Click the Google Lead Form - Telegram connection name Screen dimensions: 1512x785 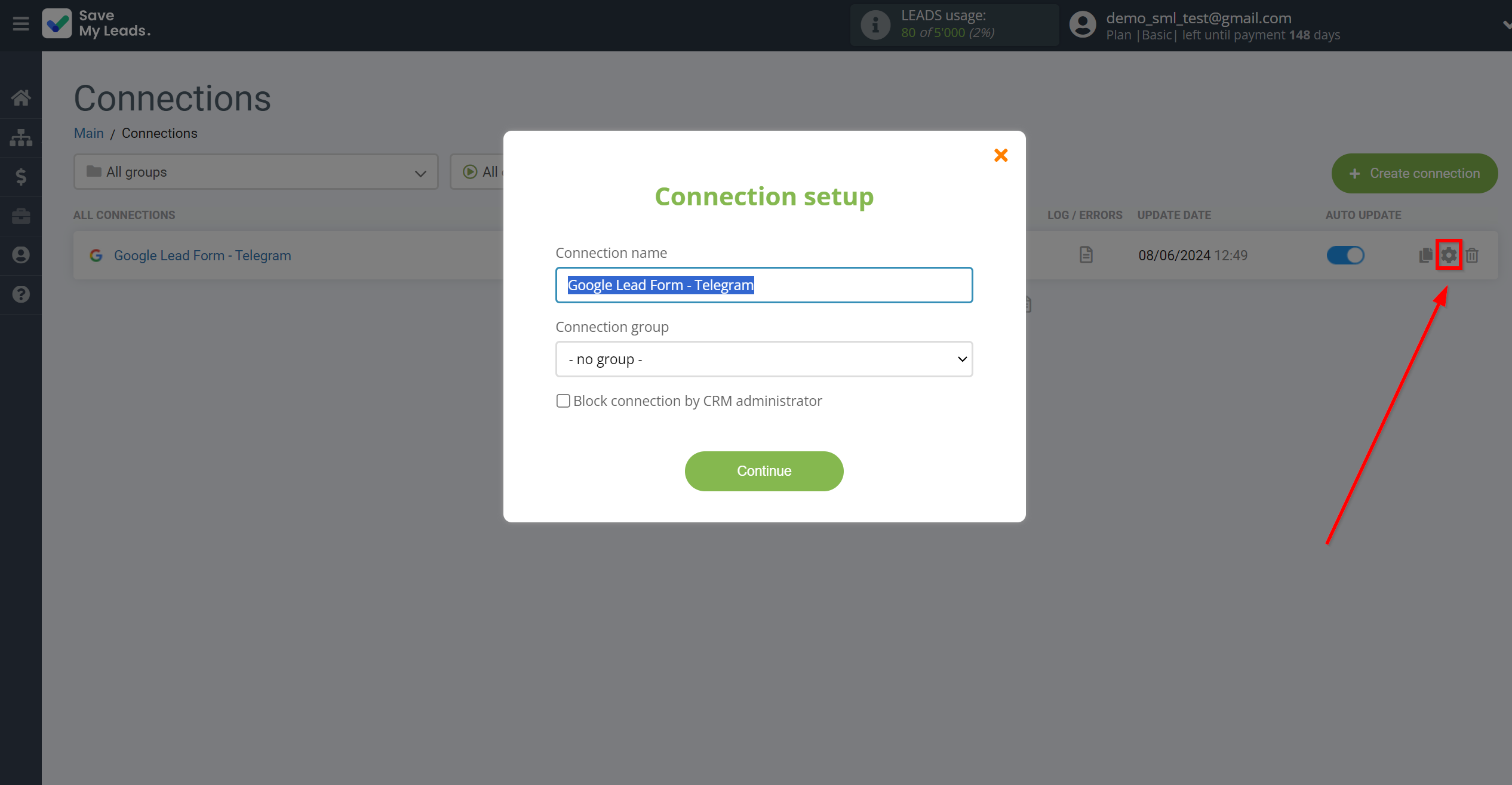[201, 255]
